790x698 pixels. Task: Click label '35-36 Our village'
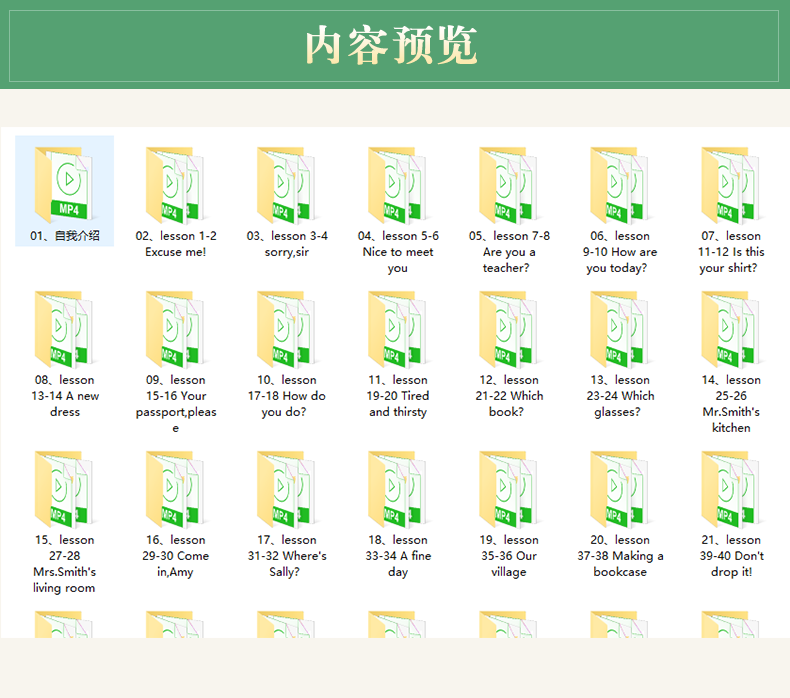(x=509, y=556)
